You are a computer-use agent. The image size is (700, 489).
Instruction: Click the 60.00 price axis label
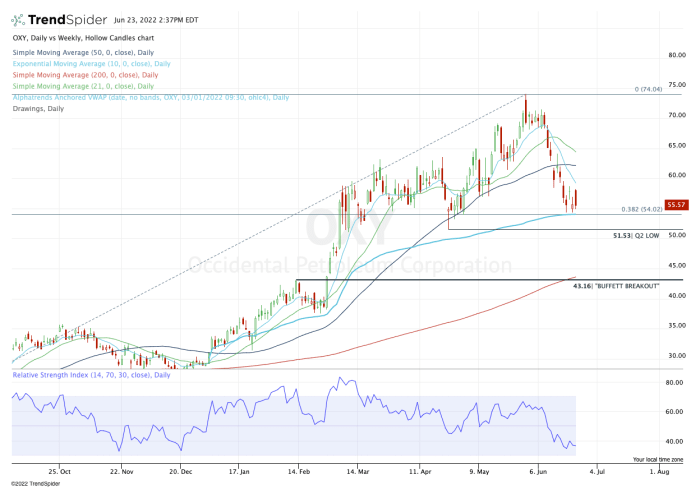(677, 175)
